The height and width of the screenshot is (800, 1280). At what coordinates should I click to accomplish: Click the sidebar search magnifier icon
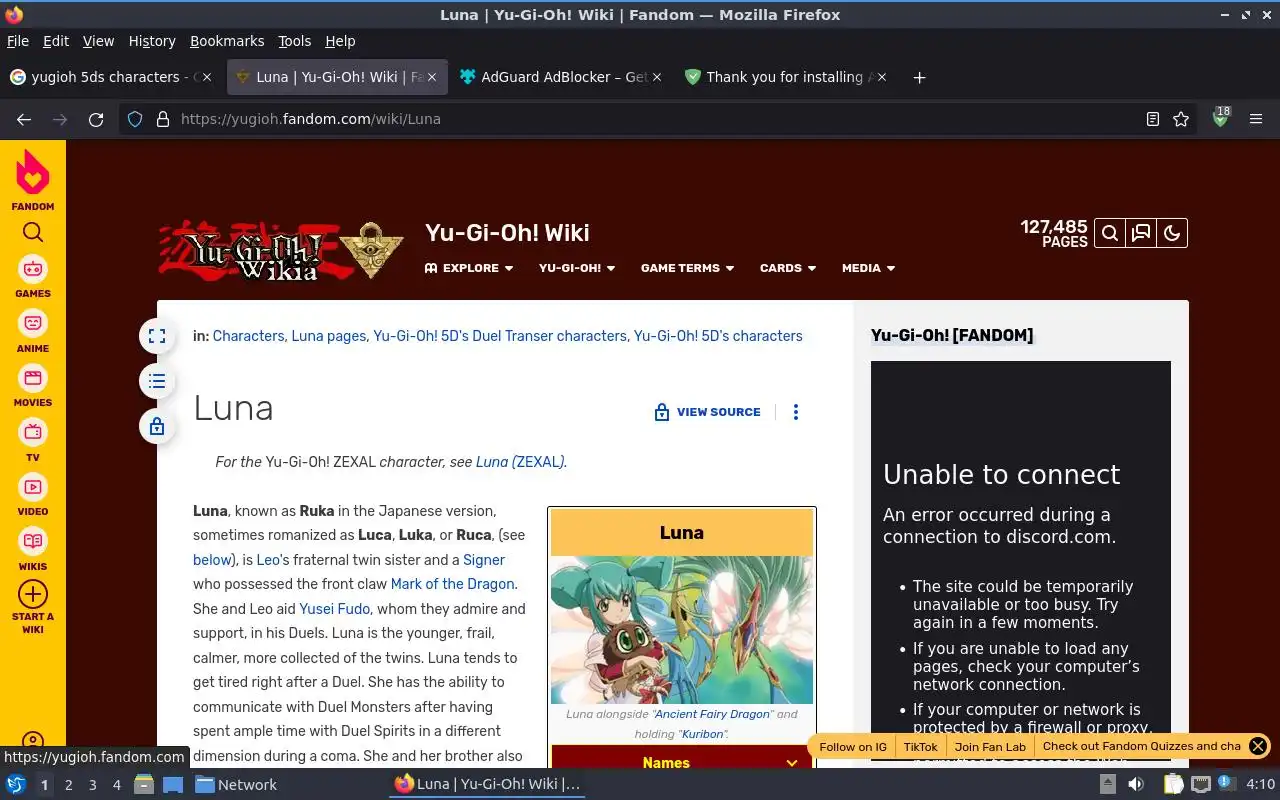pos(33,232)
